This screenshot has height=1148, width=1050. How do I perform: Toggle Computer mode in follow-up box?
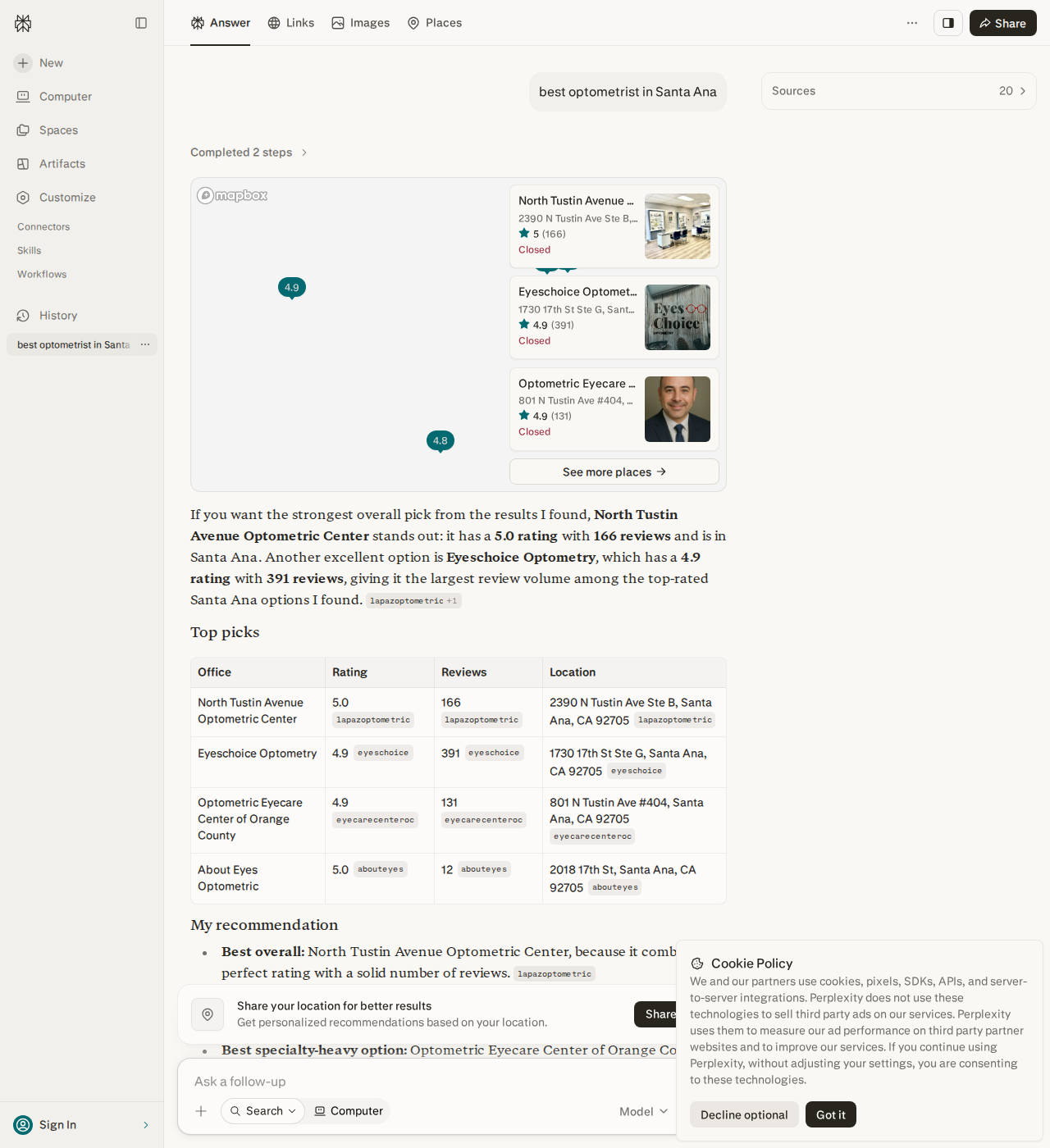click(x=348, y=1111)
